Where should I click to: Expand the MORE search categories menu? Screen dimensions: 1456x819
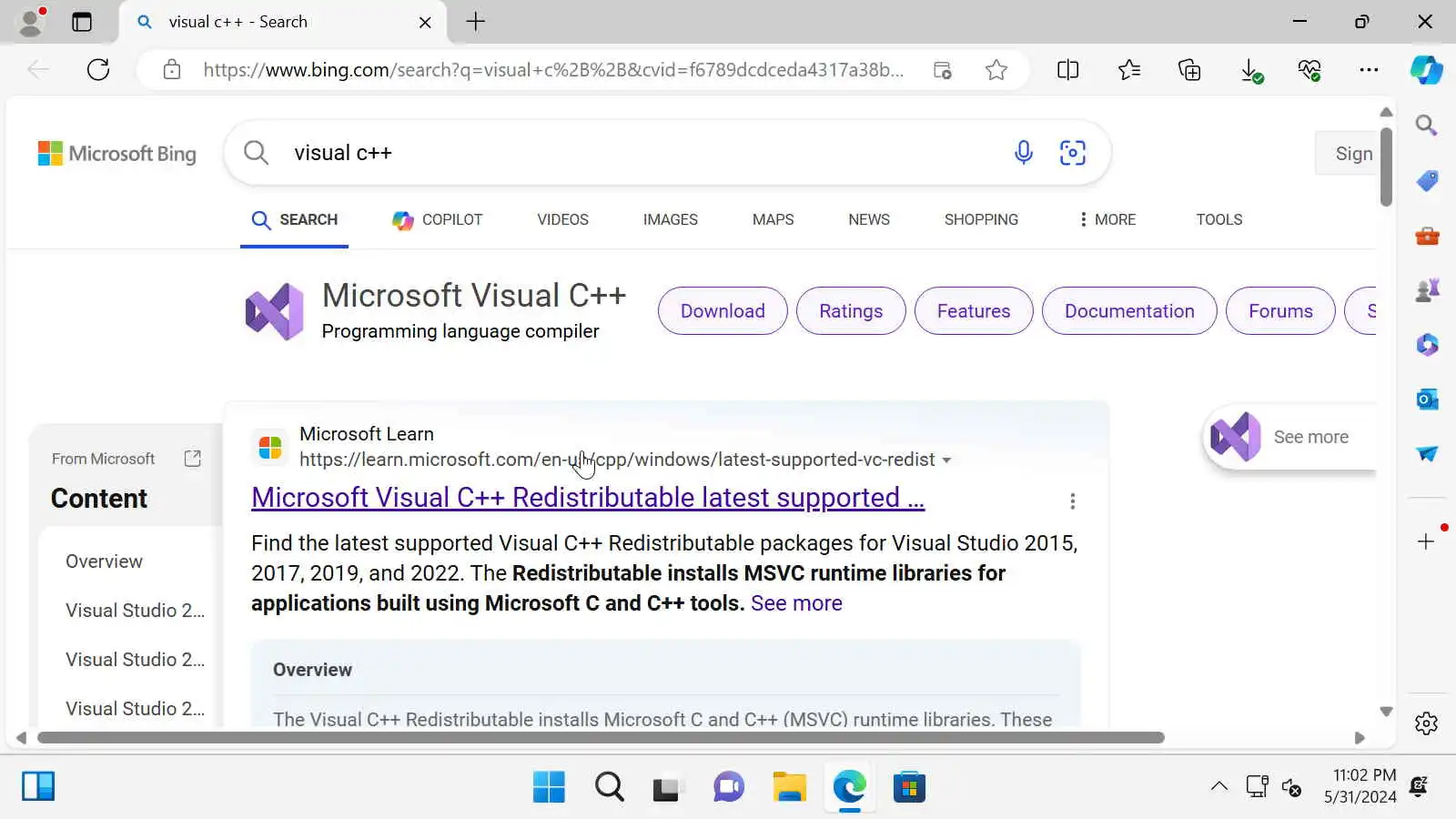(x=1107, y=219)
